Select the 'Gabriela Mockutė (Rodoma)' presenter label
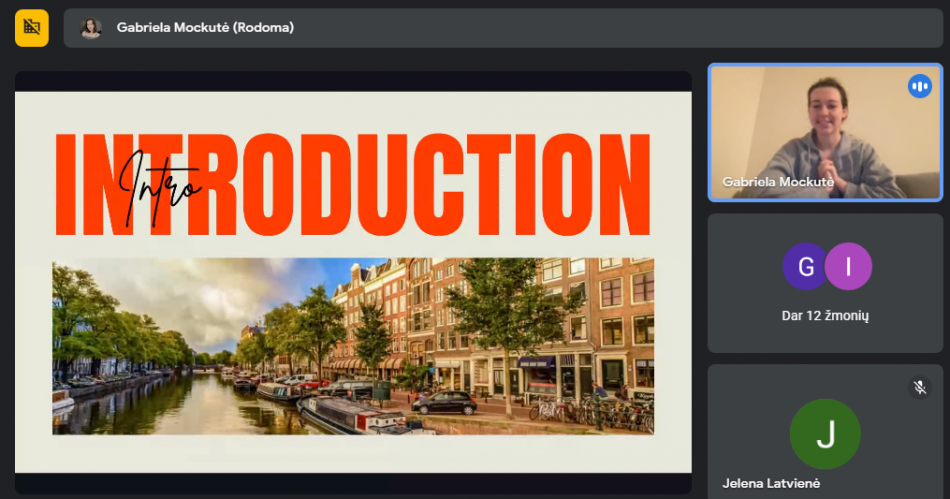Screen dimensions: 950x499 [205, 27]
